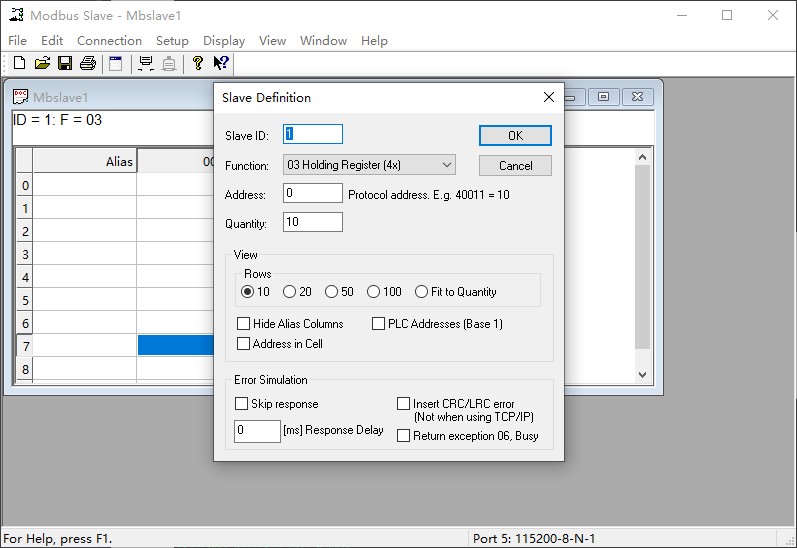Select 50 rows radio button

pyautogui.click(x=331, y=292)
